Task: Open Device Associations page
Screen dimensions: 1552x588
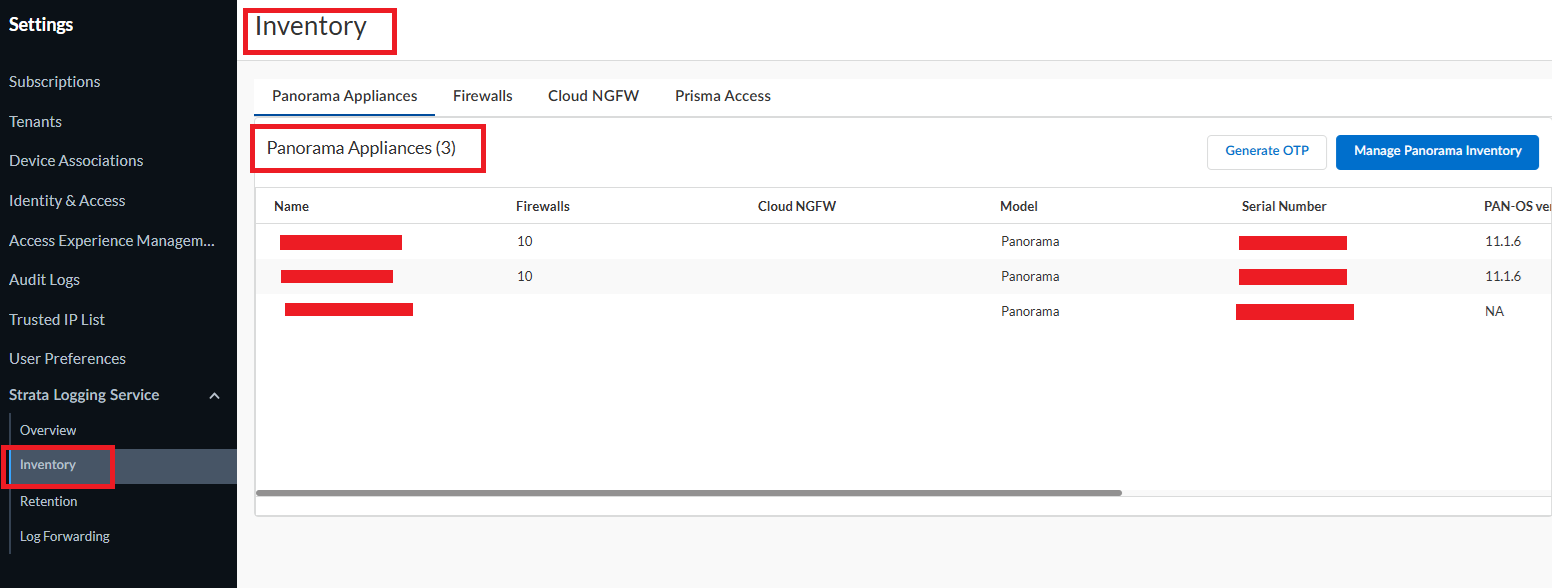Action: (x=76, y=161)
